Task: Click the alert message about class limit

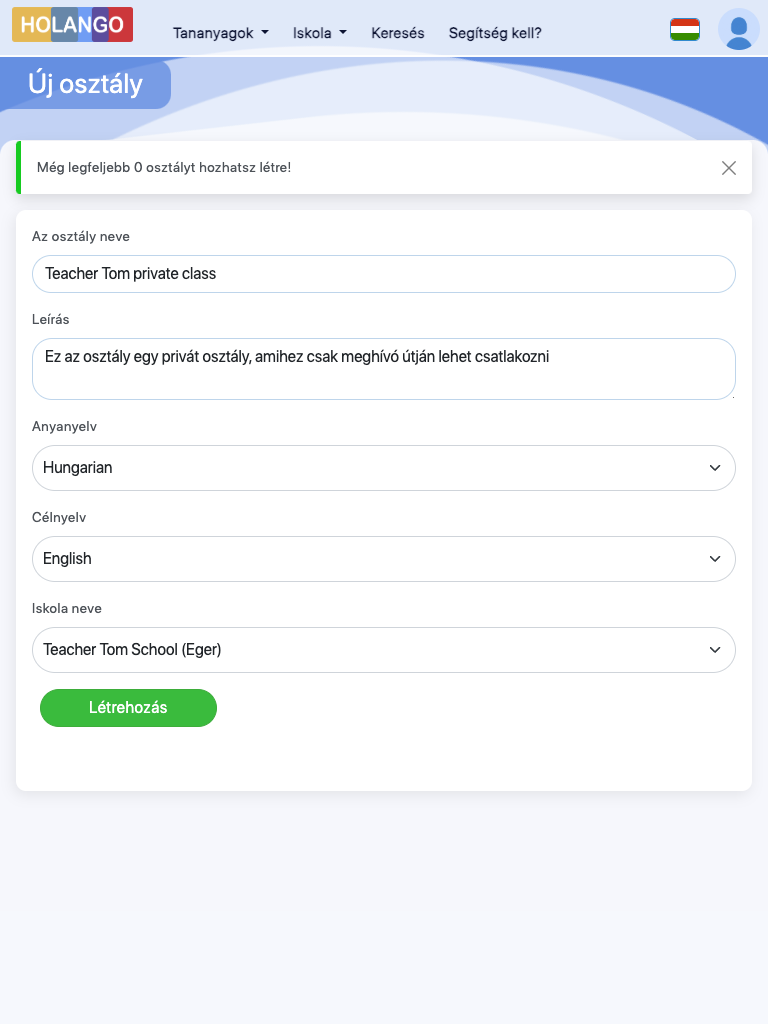Action: click(x=164, y=167)
